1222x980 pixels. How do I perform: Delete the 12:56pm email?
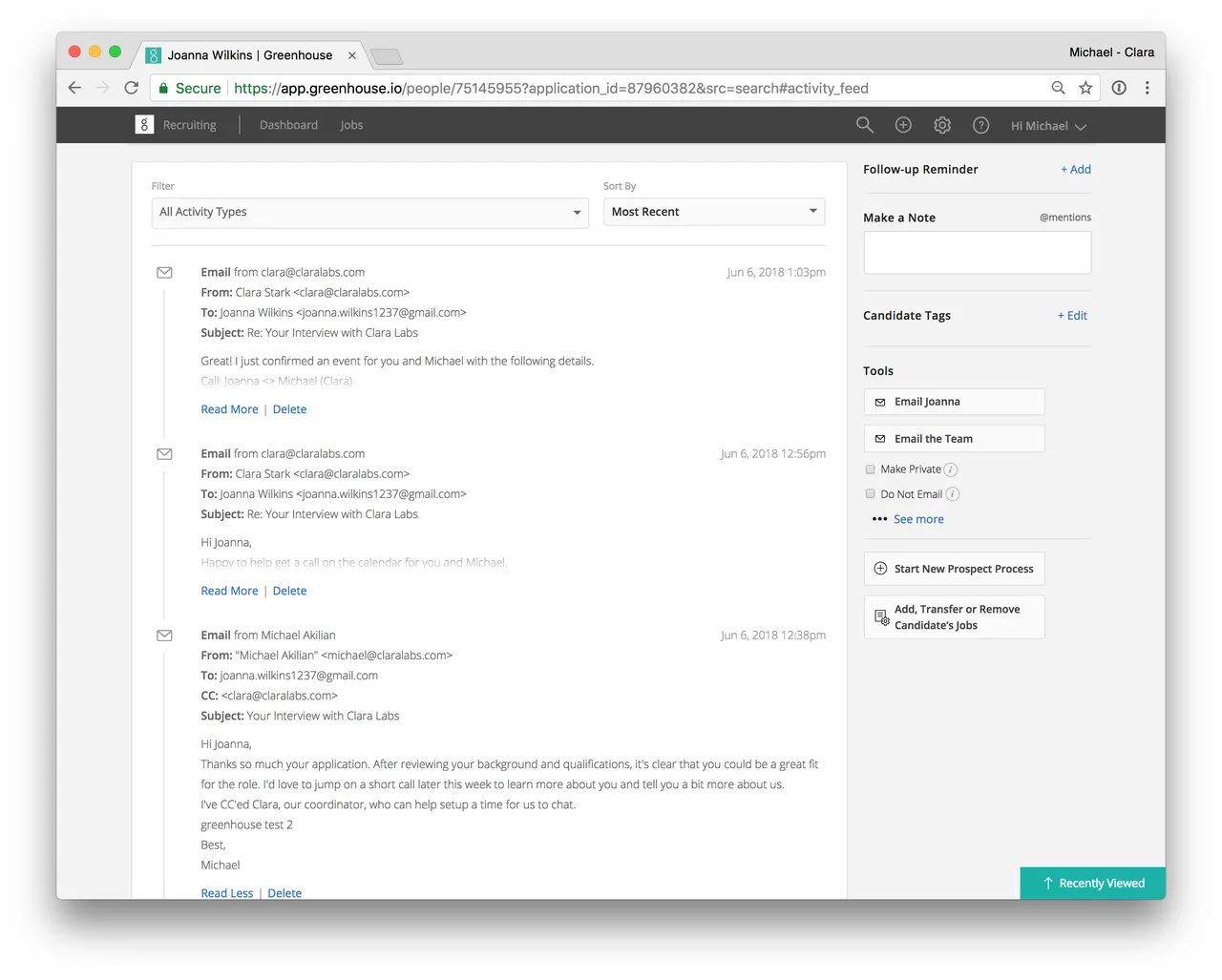(289, 591)
